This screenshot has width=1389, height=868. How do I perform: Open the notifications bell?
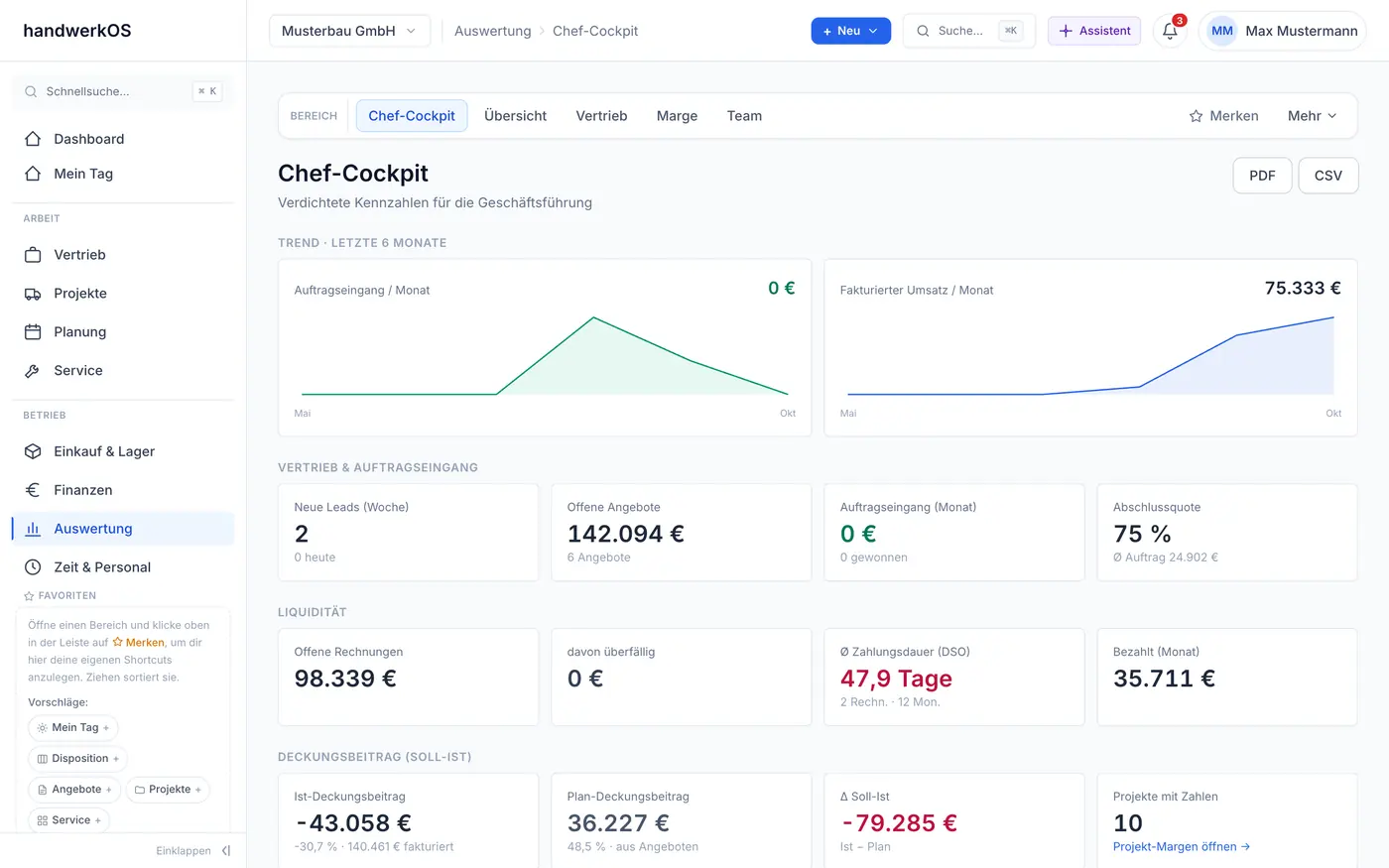1170,31
